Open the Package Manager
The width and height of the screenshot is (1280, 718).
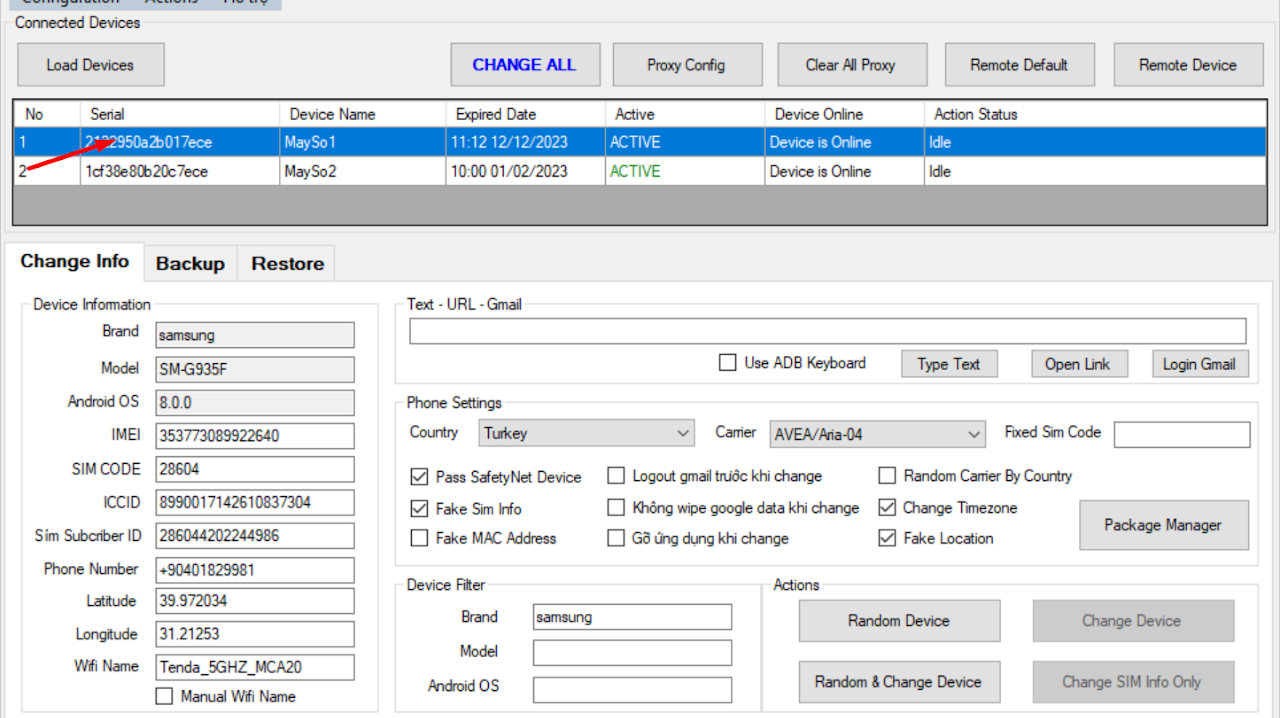(1163, 525)
